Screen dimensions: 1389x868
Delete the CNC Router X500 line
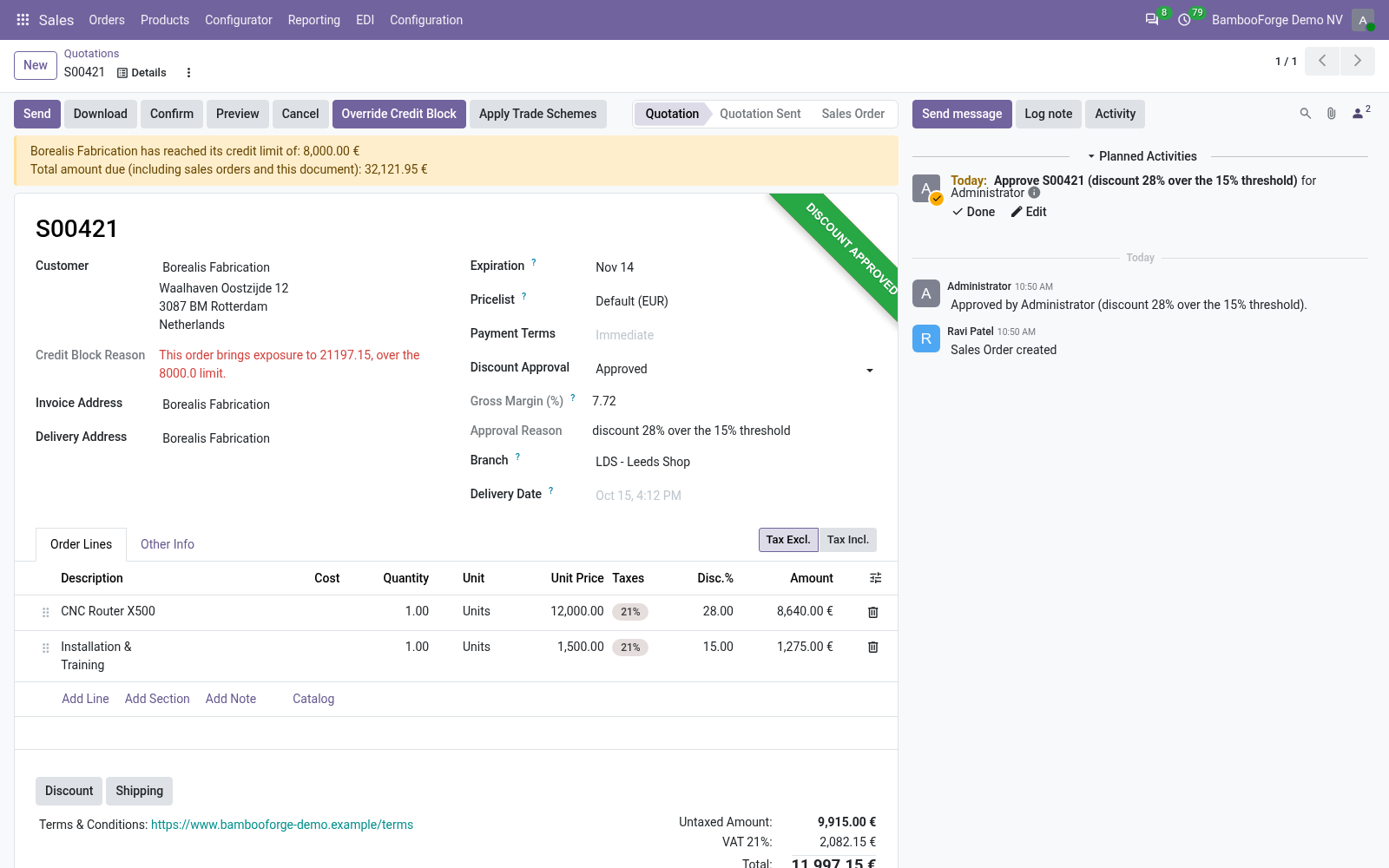[x=873, y=612]
